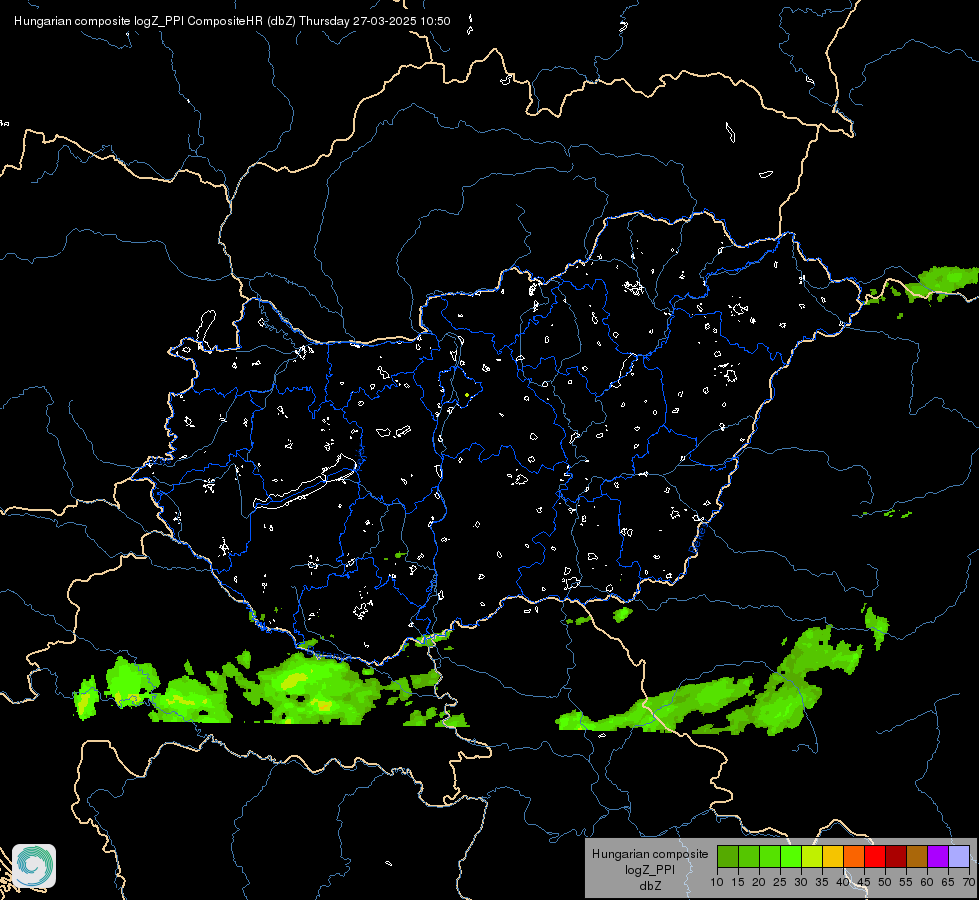Image resolution: width=979 pixels, height=900 pixels.
Task: Click the legend scale value '30'
Action: point(800,882)
